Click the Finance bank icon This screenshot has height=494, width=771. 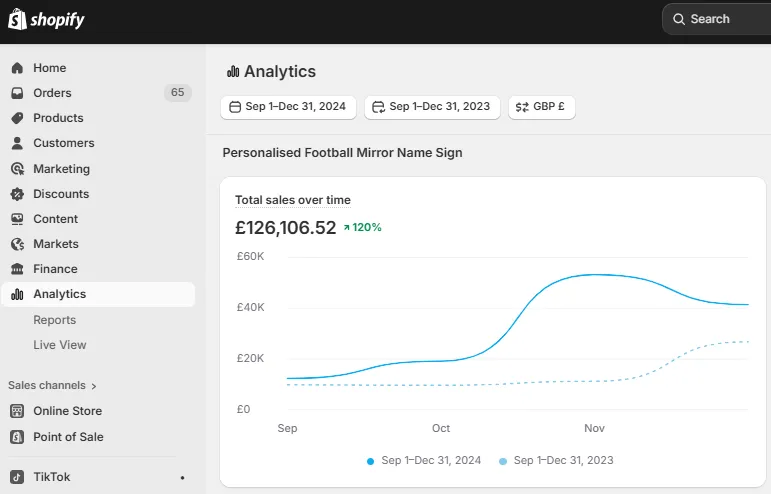(x=17, y=269)
